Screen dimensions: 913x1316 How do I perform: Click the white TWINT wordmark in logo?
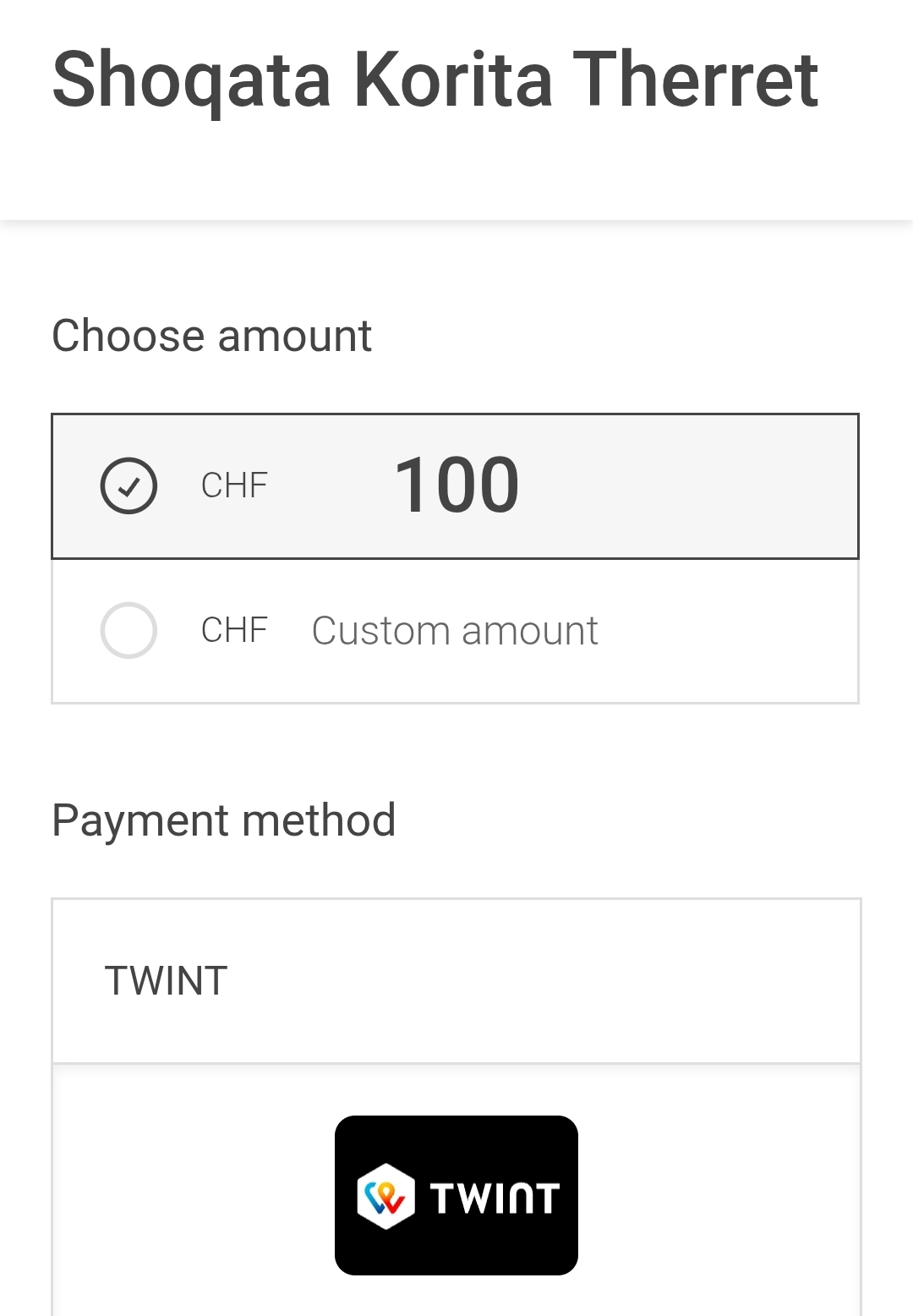pyautogui.click(x=495, y=1198)
